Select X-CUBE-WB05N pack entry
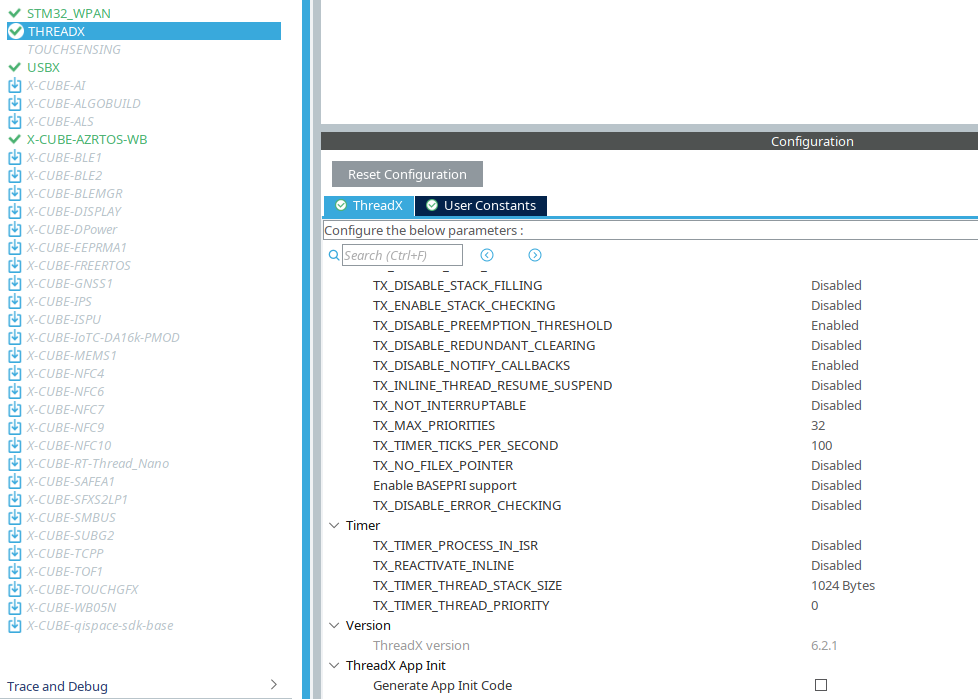The image size is (978, 699). (x=71, y=608)
